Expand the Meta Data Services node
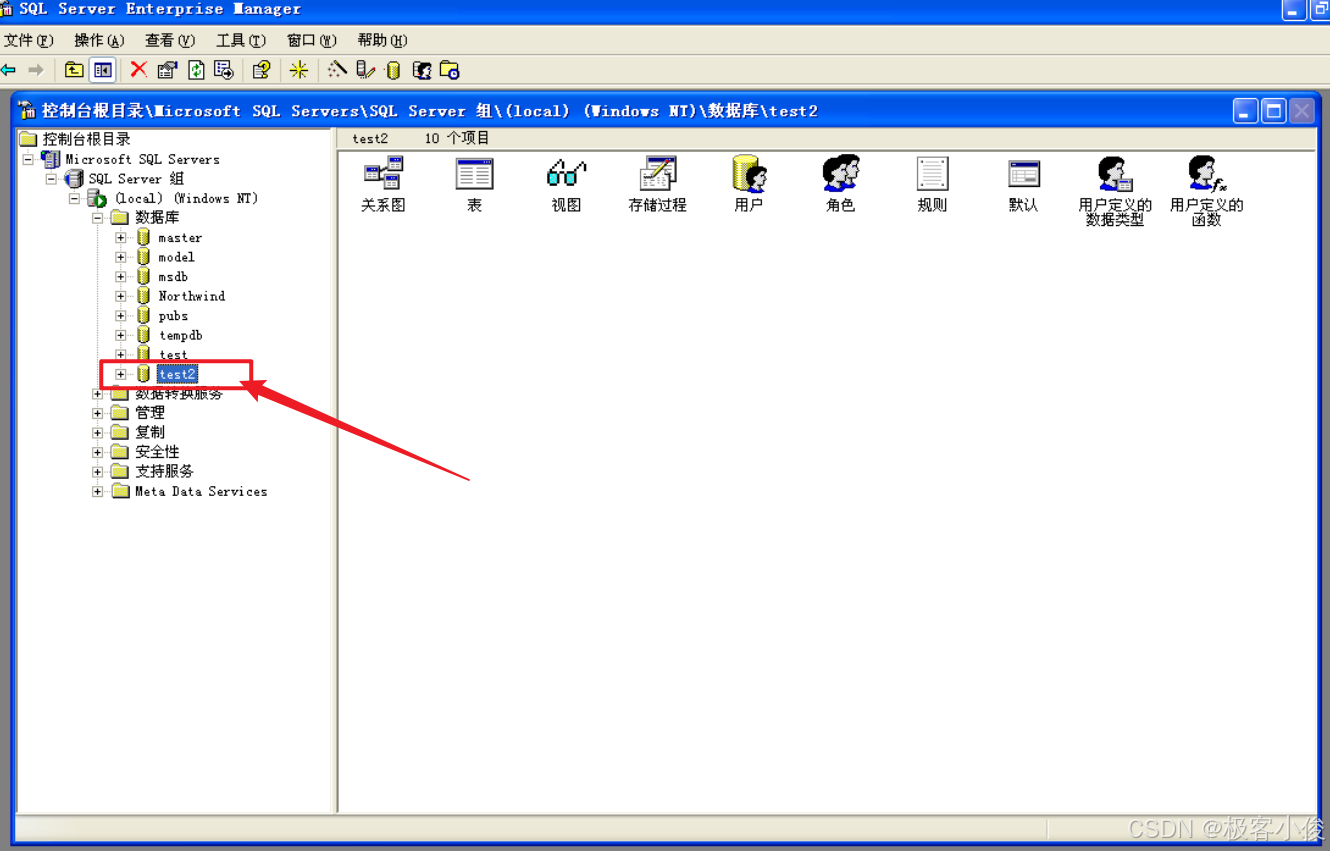Screen dimensions: 1330x851 [x=97, y=491]
